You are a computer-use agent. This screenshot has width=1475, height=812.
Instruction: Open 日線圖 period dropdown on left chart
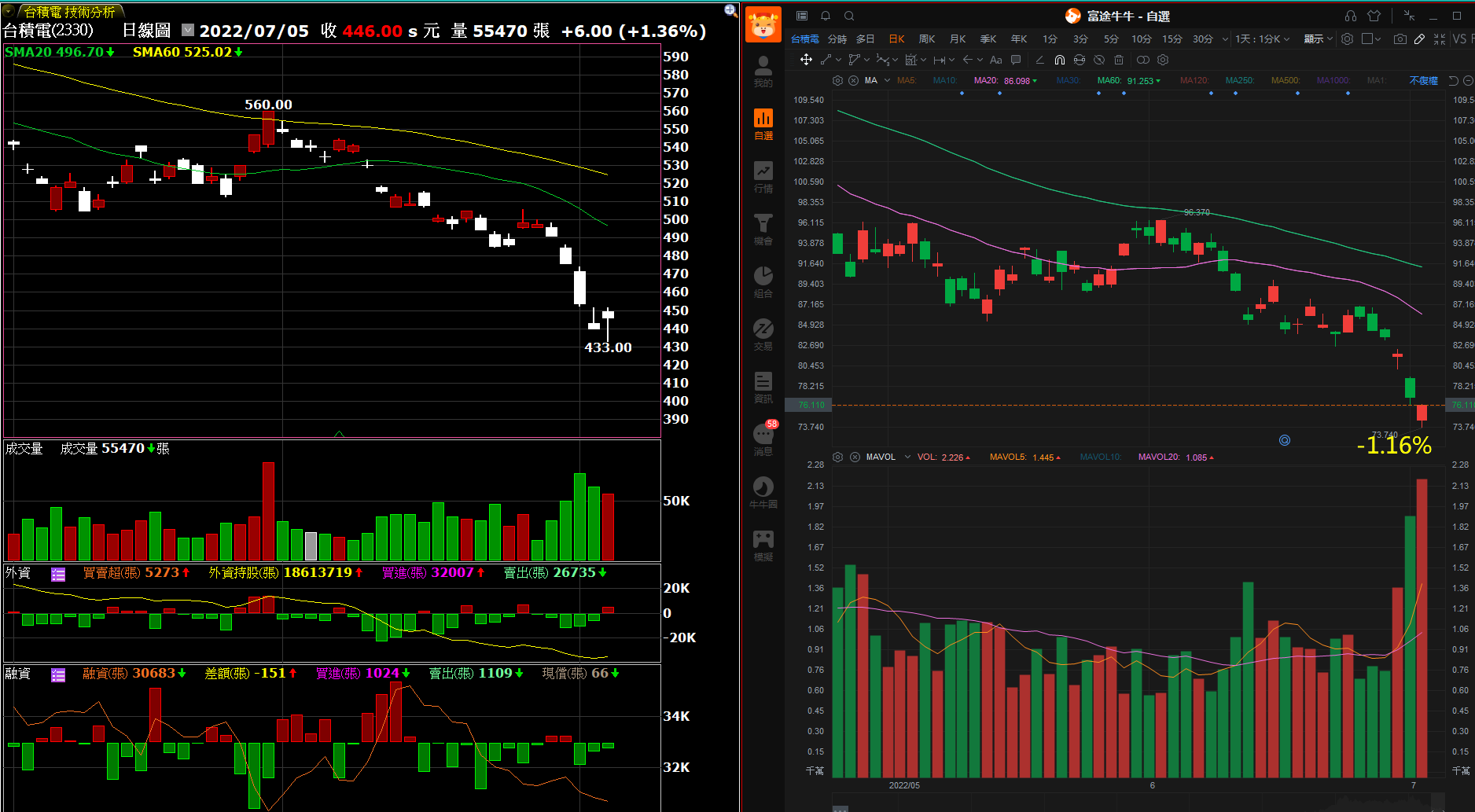pos(188,30)
